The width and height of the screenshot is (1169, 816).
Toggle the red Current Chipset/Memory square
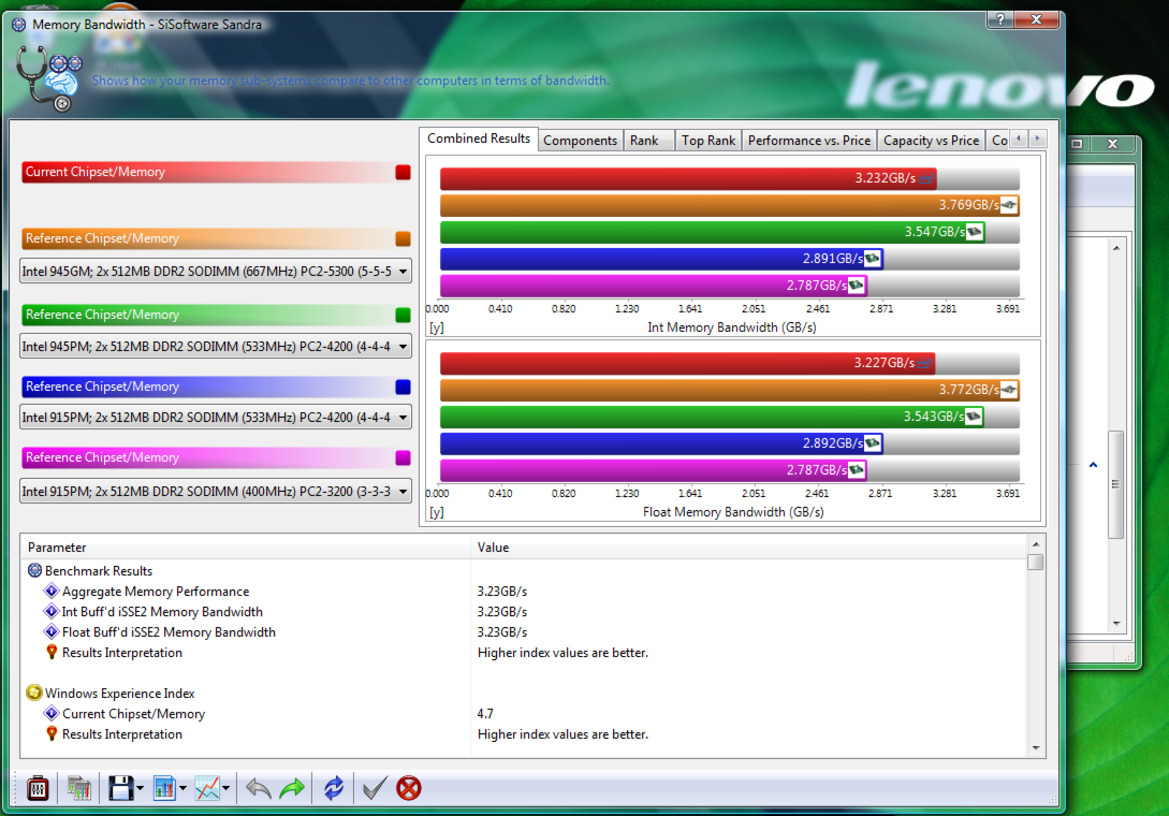(403, 172)
